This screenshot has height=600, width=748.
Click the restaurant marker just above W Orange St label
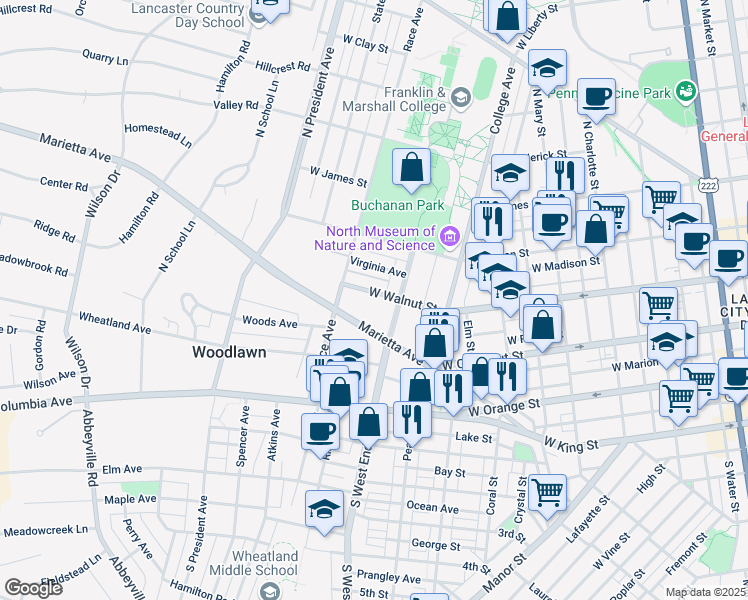point(508,378)
